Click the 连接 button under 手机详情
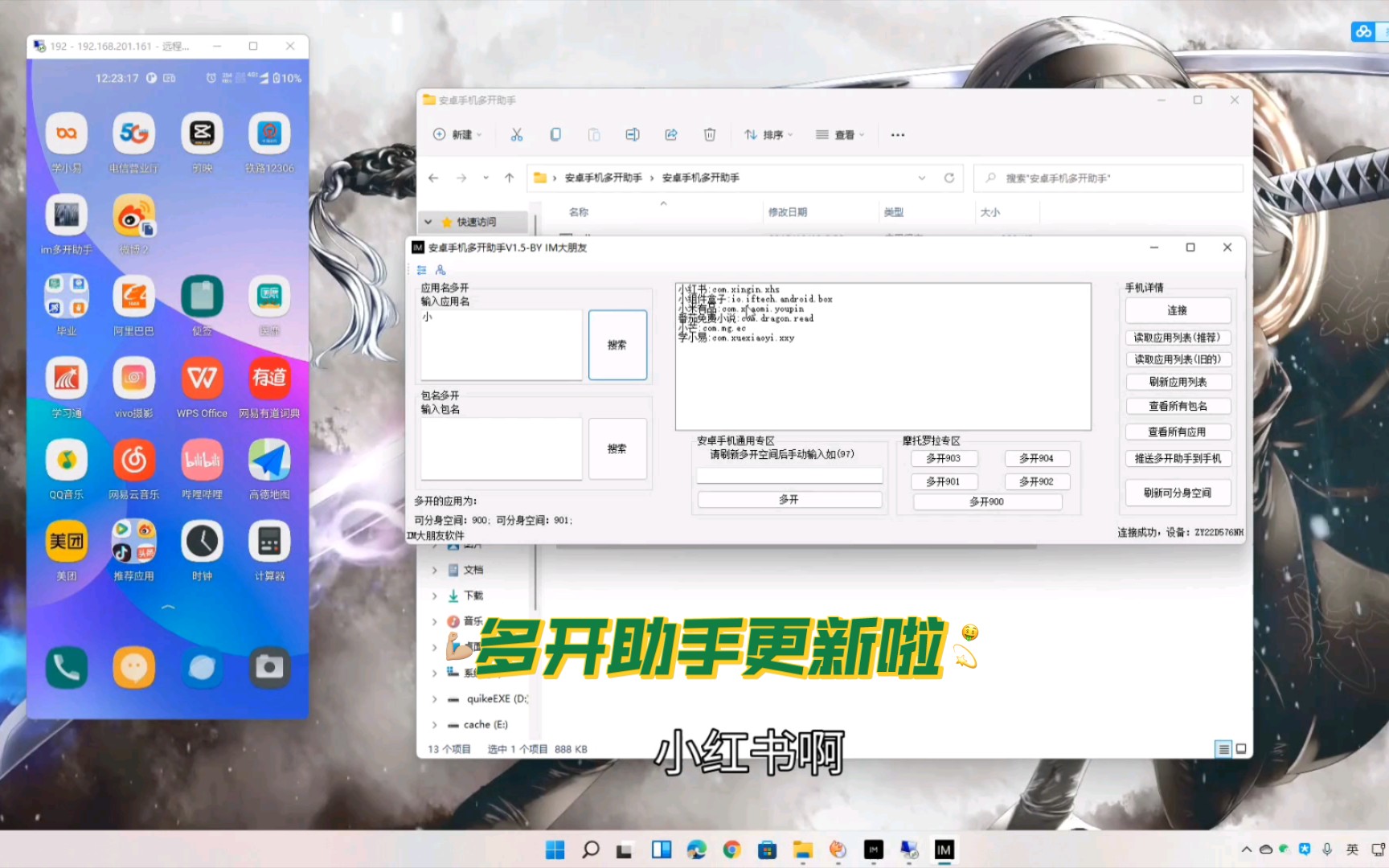Screen dimensions: 1389x868 coord(1178,310)
